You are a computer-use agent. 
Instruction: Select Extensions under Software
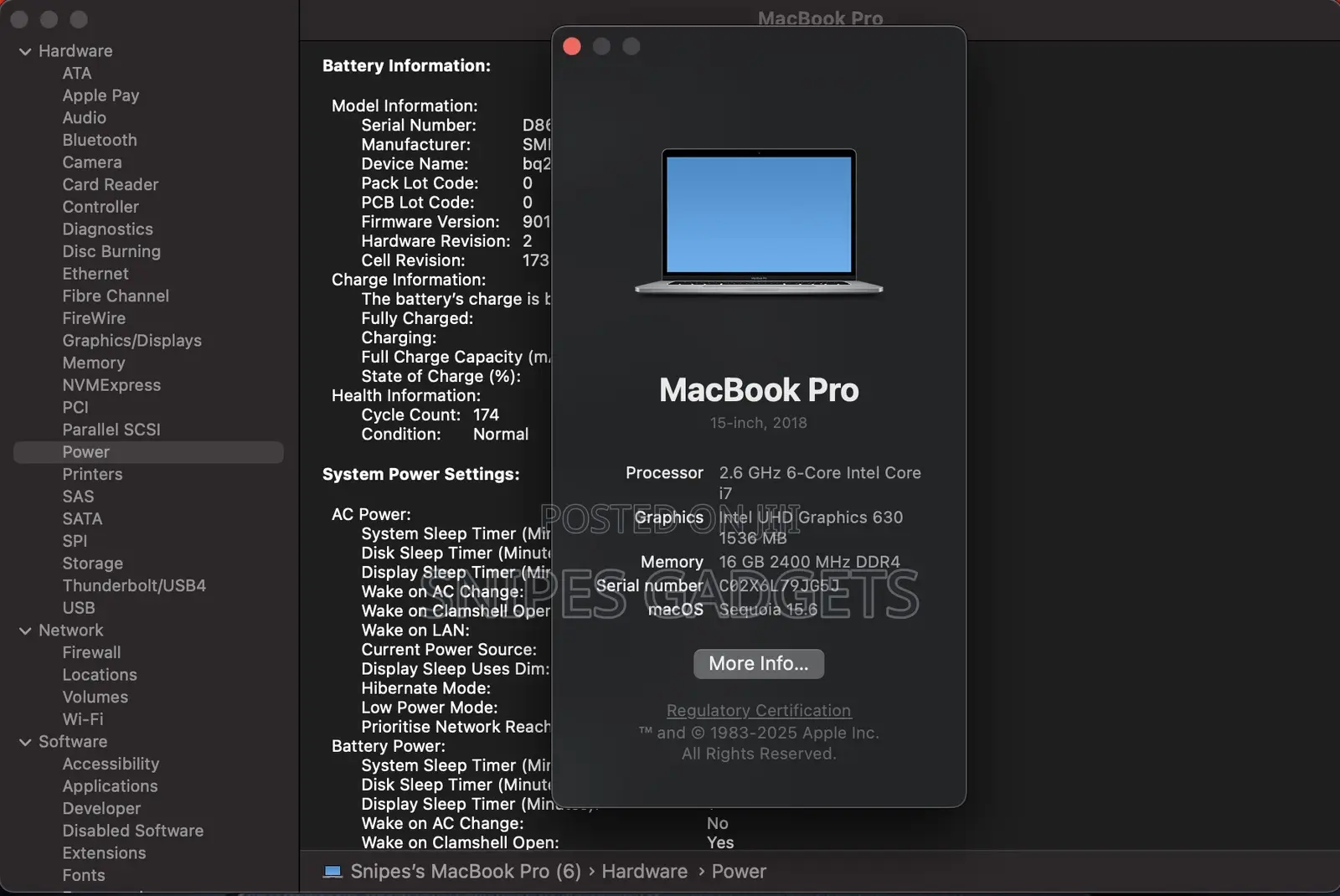point(104,853)
